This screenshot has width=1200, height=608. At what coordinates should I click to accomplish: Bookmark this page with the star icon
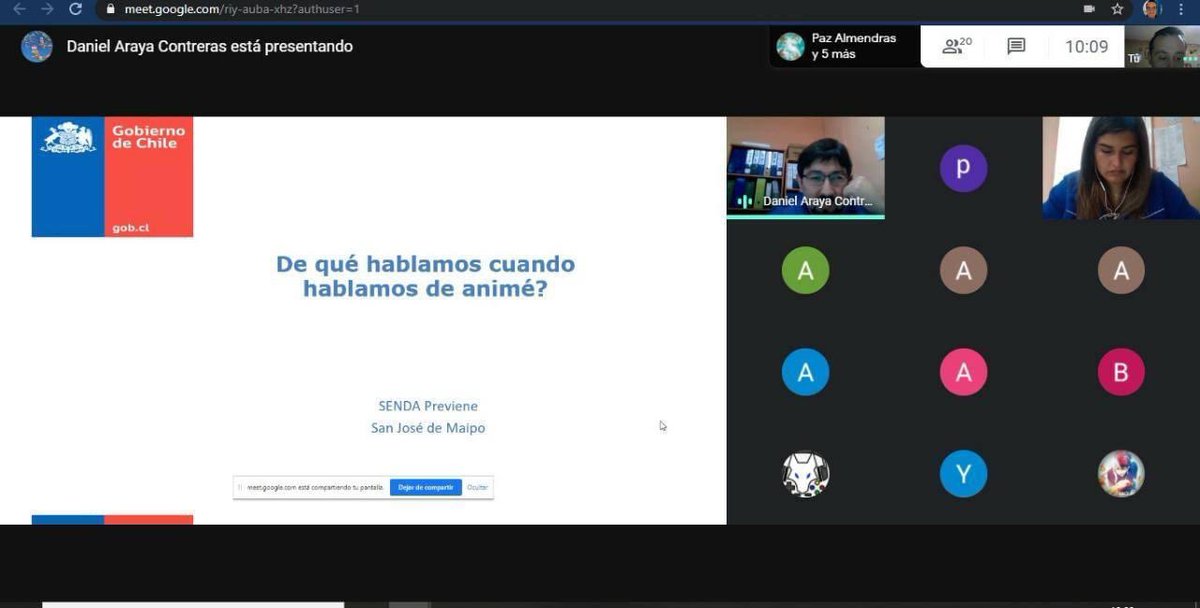1117,9
